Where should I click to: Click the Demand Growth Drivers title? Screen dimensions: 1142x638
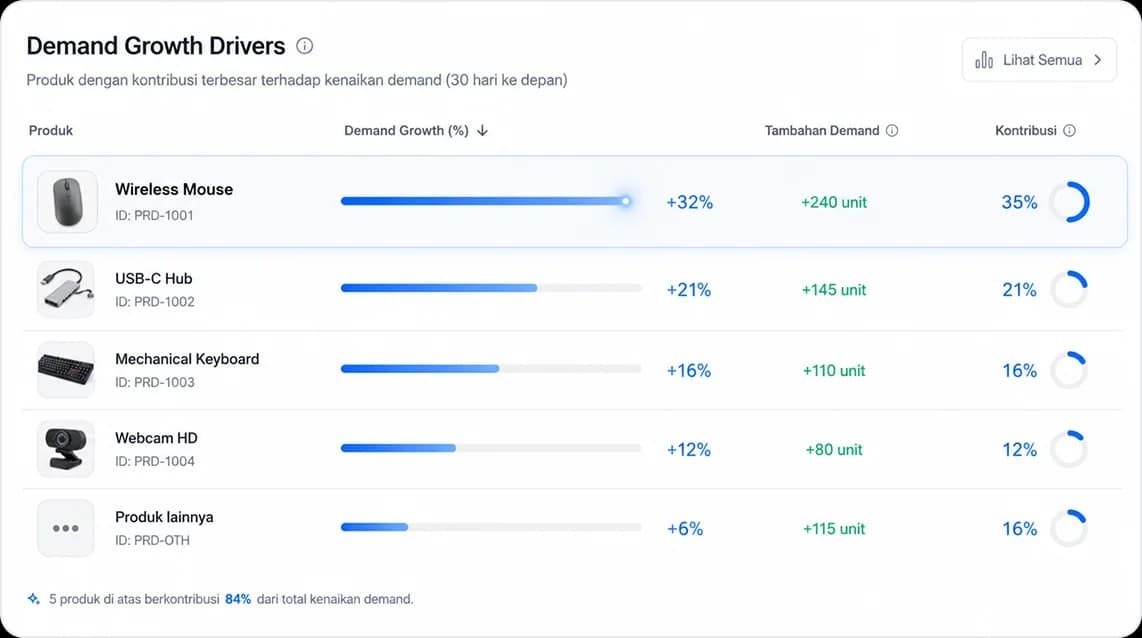point(156,46)
